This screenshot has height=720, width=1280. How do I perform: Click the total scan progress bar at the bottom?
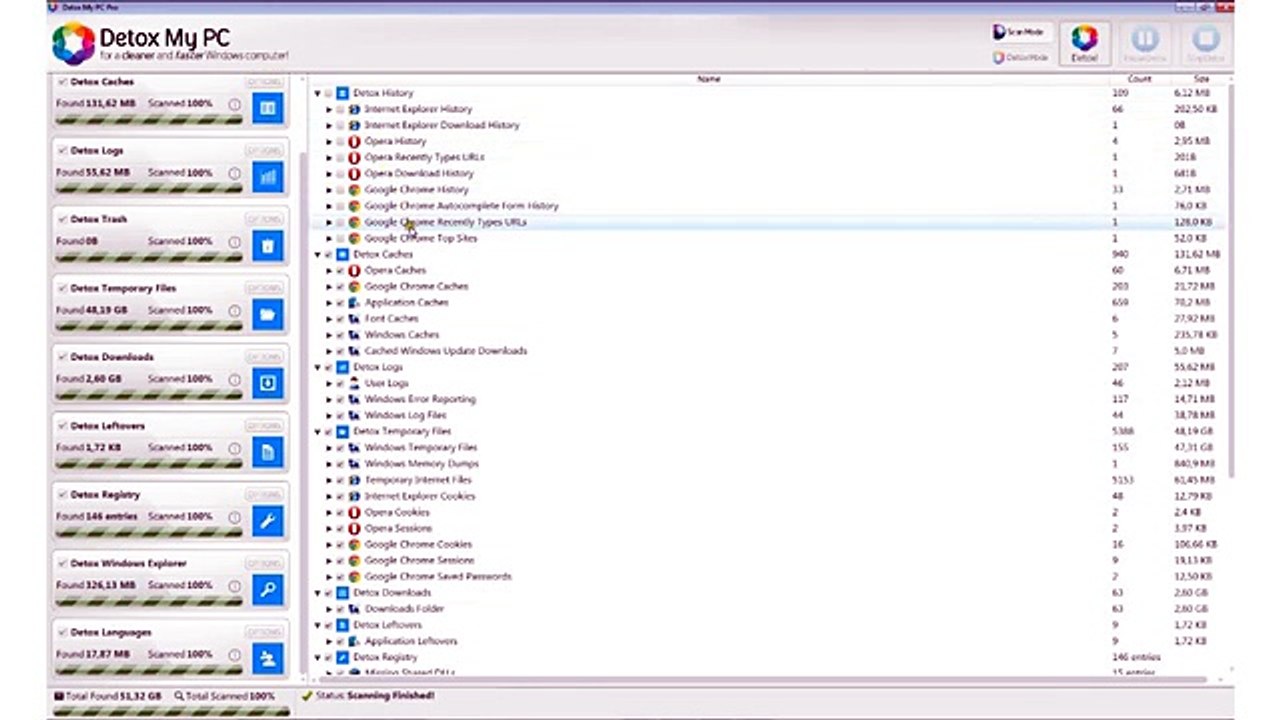point(170,711)
